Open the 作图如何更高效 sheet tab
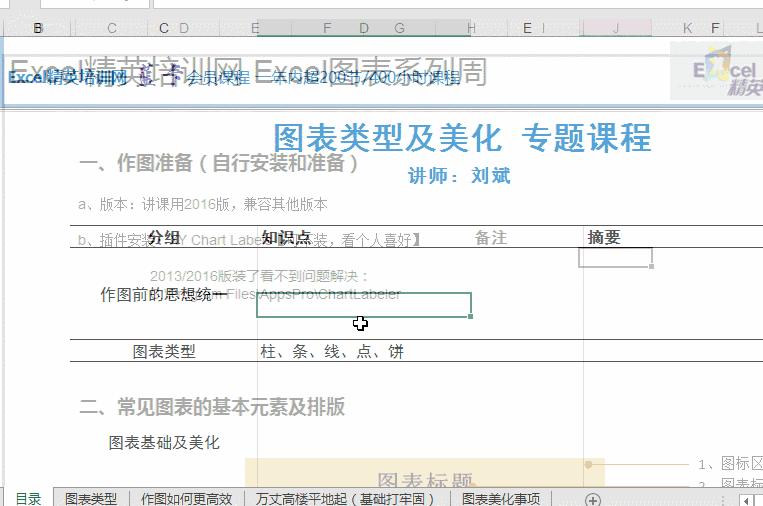This screenshot has height=506, width=763. [186, 499]
